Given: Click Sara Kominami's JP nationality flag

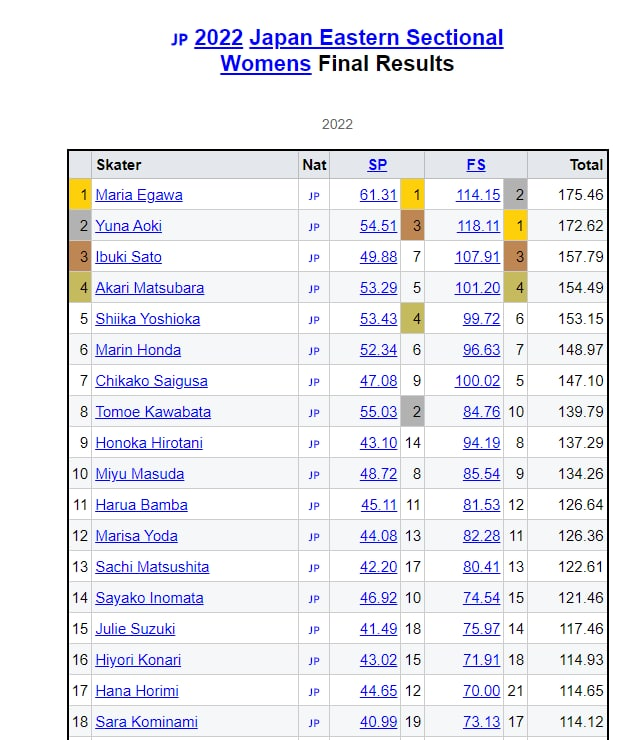Looking at the screenshot, I should coord(314,723).
